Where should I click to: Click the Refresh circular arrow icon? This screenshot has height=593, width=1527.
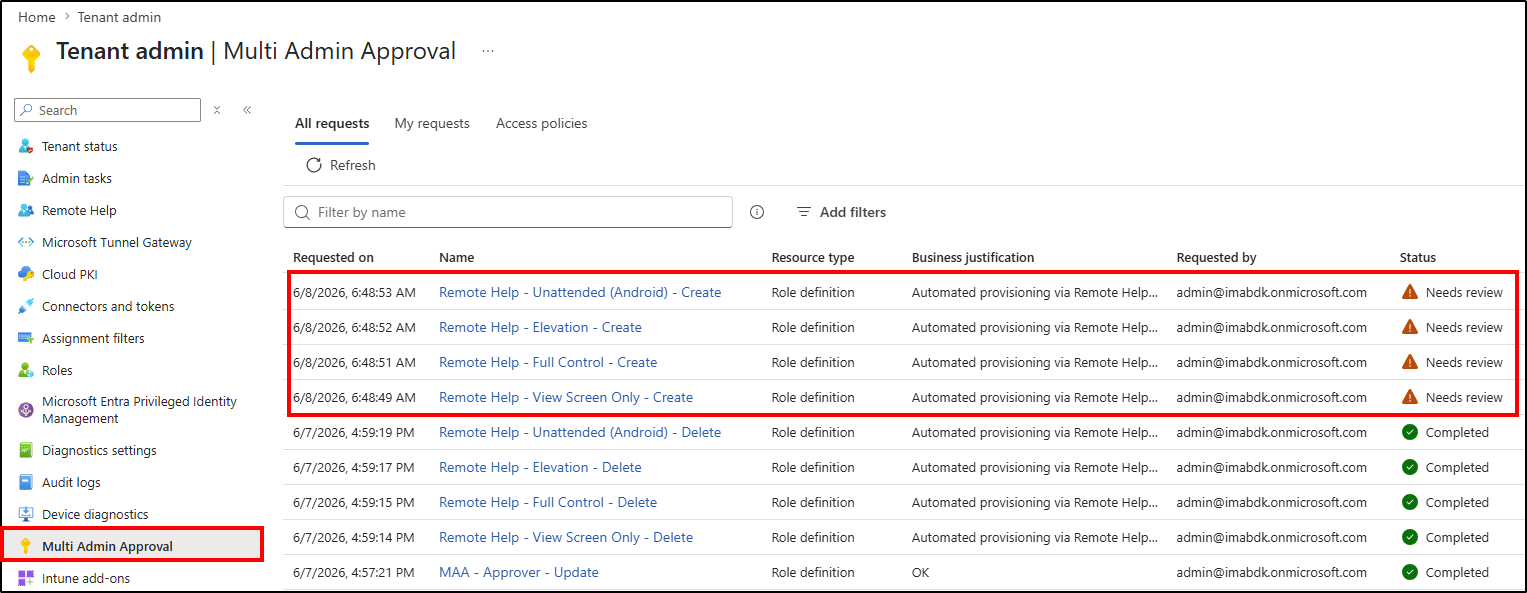coord(314,165)
